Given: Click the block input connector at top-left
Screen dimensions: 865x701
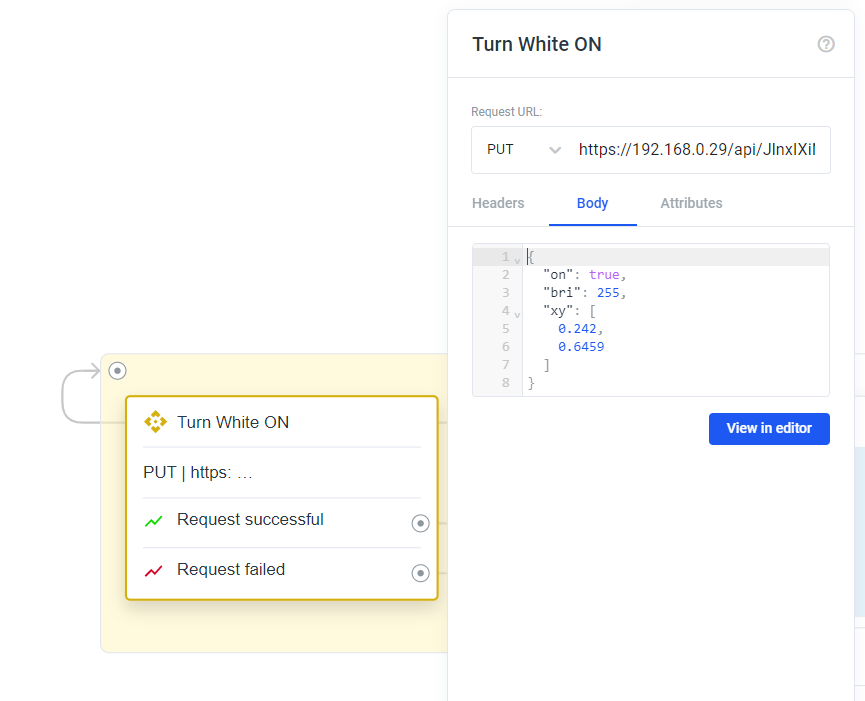Looking at the screenshot, I should point(118,371).
